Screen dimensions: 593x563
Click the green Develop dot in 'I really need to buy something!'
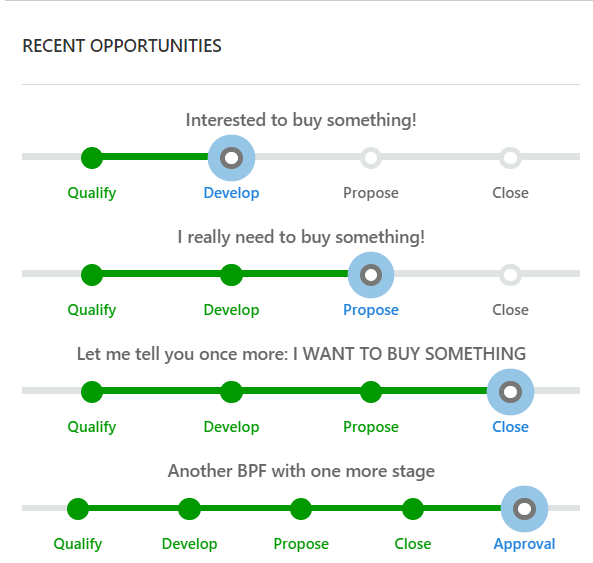point(231,275)
